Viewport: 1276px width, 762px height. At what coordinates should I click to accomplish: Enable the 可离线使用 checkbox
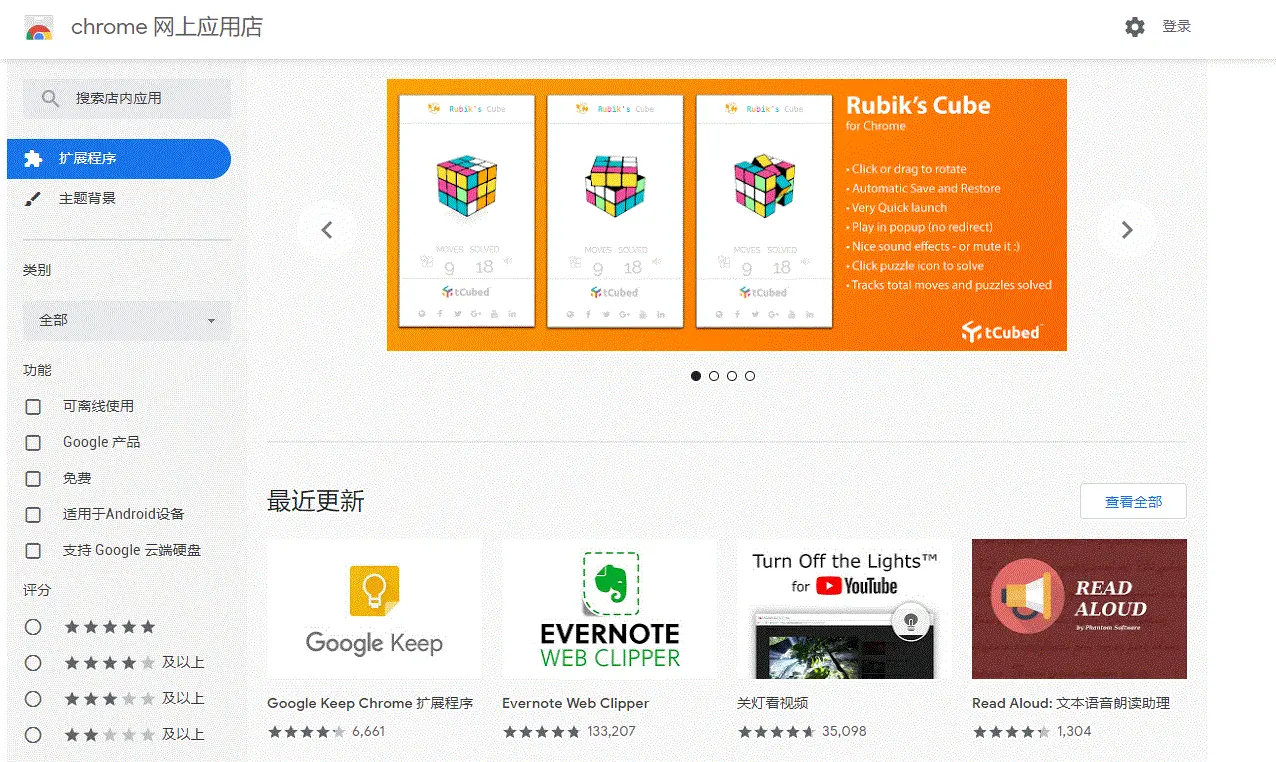33,407
